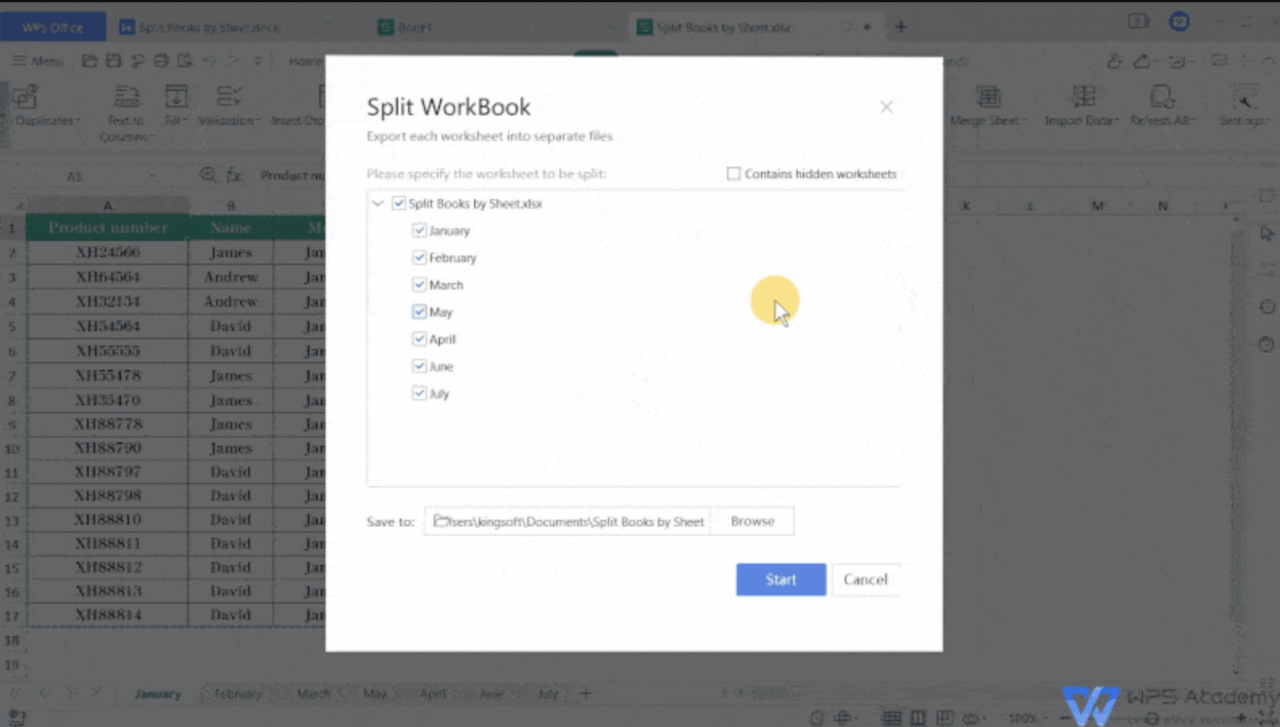Open the Home ribbon tab
1280x727 pixels.
(306, 61)
